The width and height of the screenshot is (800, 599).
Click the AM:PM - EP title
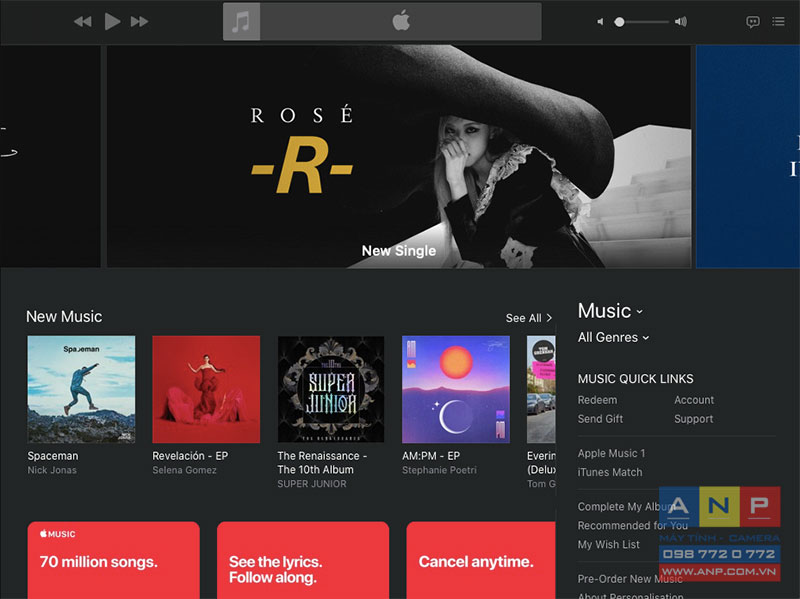click(x=431, y=456)
